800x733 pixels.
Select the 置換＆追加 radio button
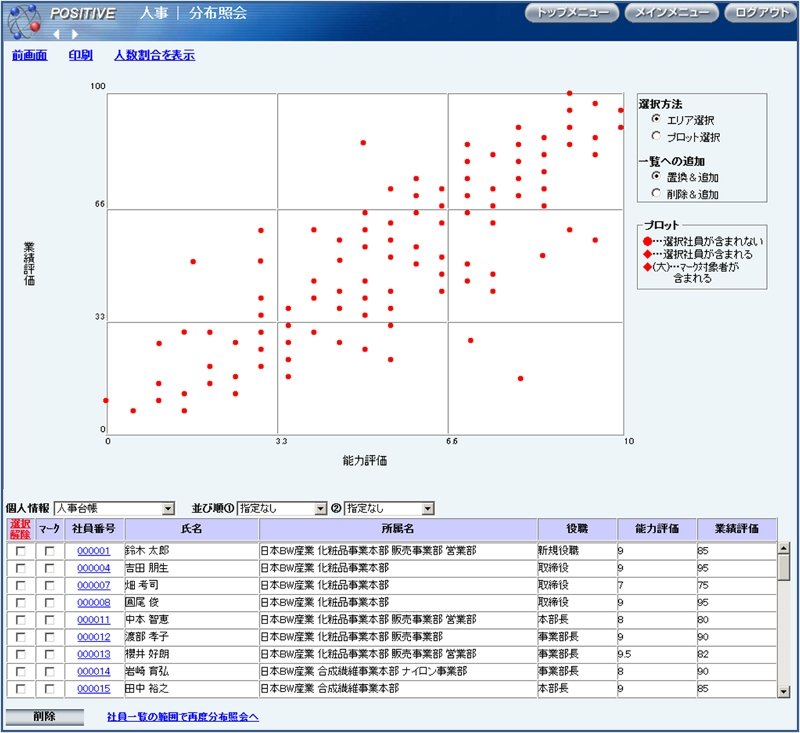click(656, 176)
